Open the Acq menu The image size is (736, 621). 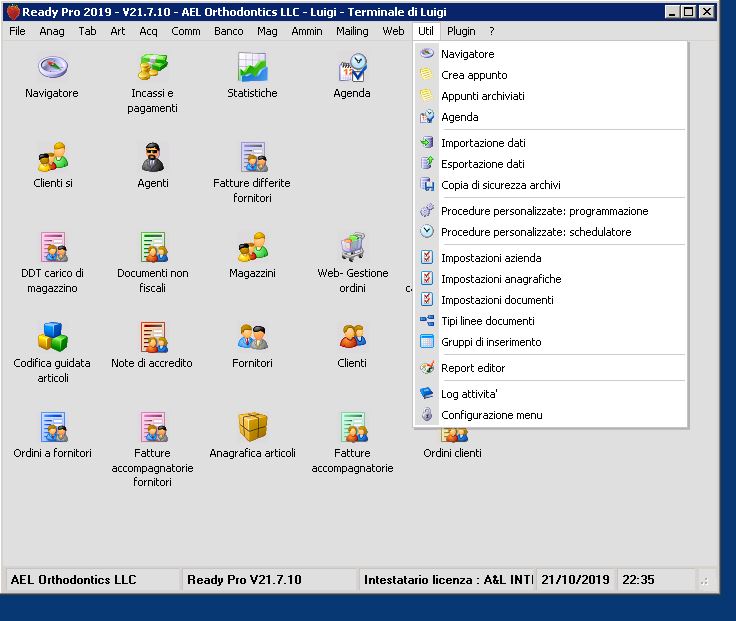point(148,31)
